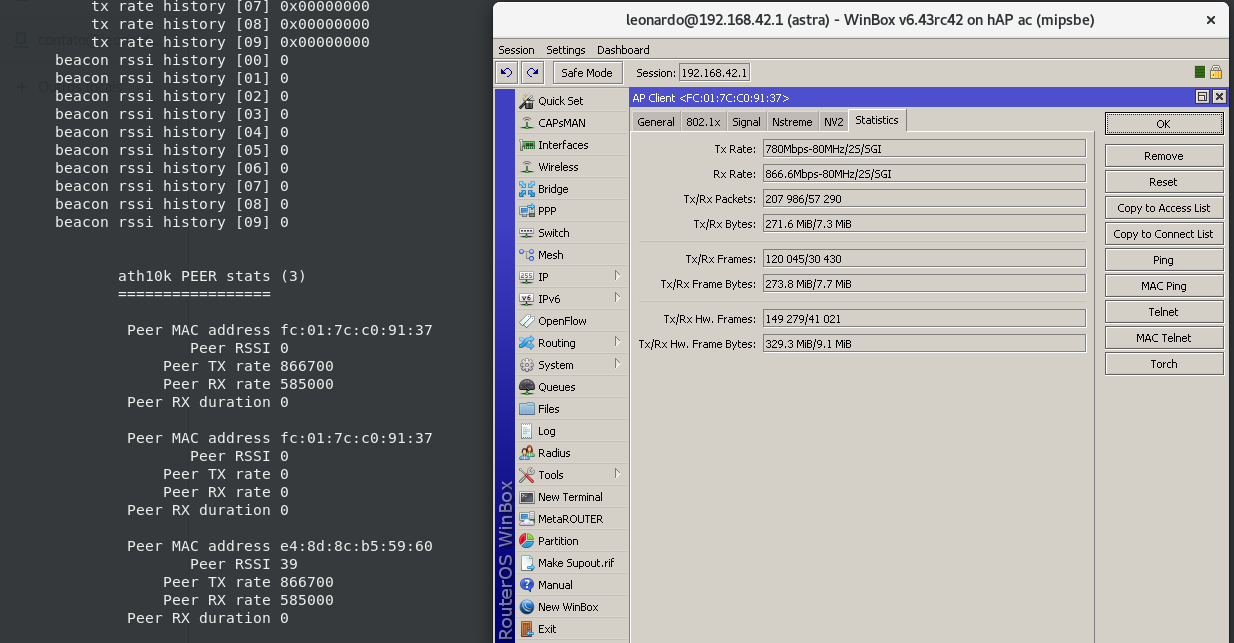Click the Session address field 192.168.42.1
This screenshot has height=643, width=1234.
[x=714, y=73]
